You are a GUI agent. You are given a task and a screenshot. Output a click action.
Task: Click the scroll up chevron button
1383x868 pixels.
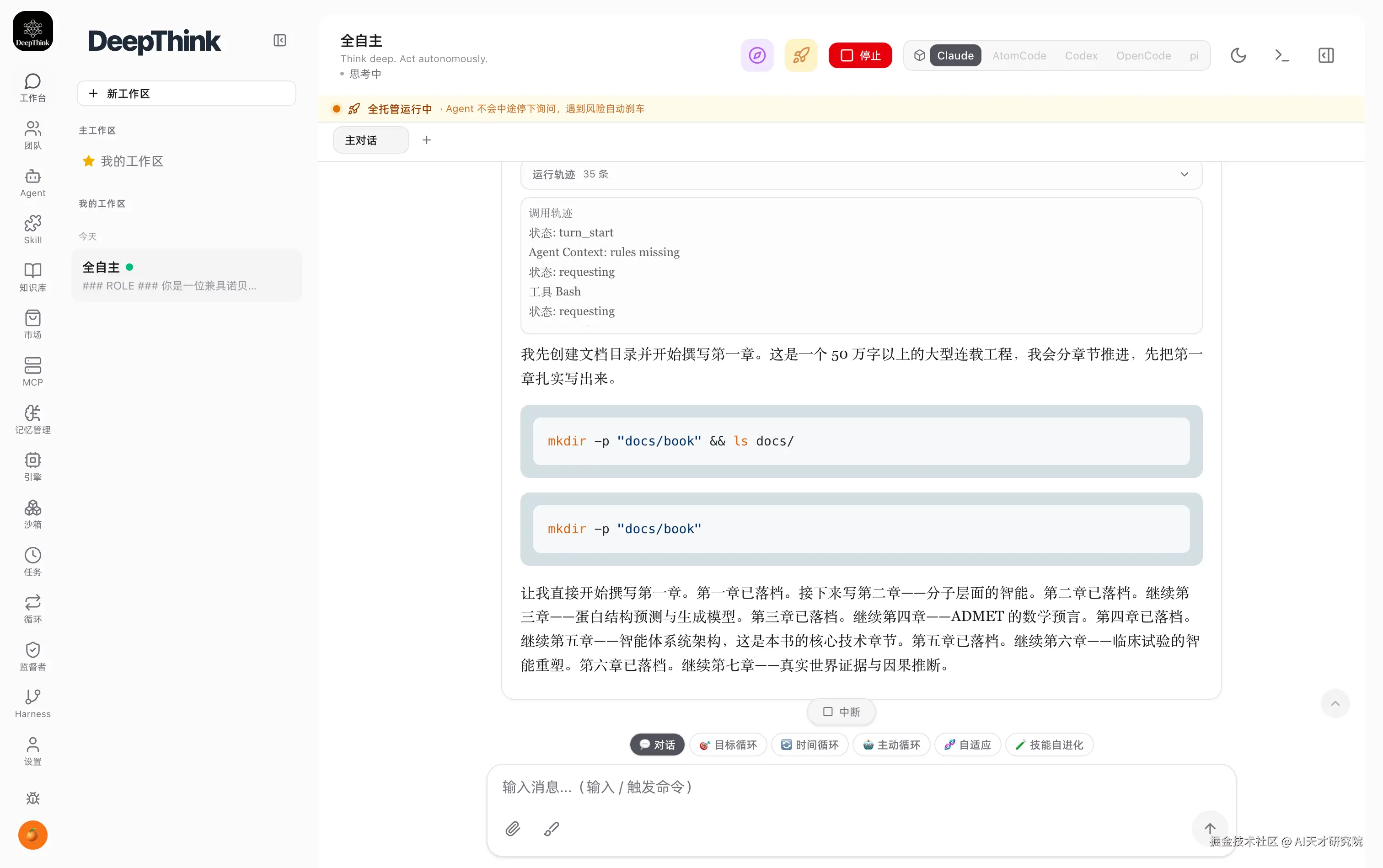[x=1335, y=703]
